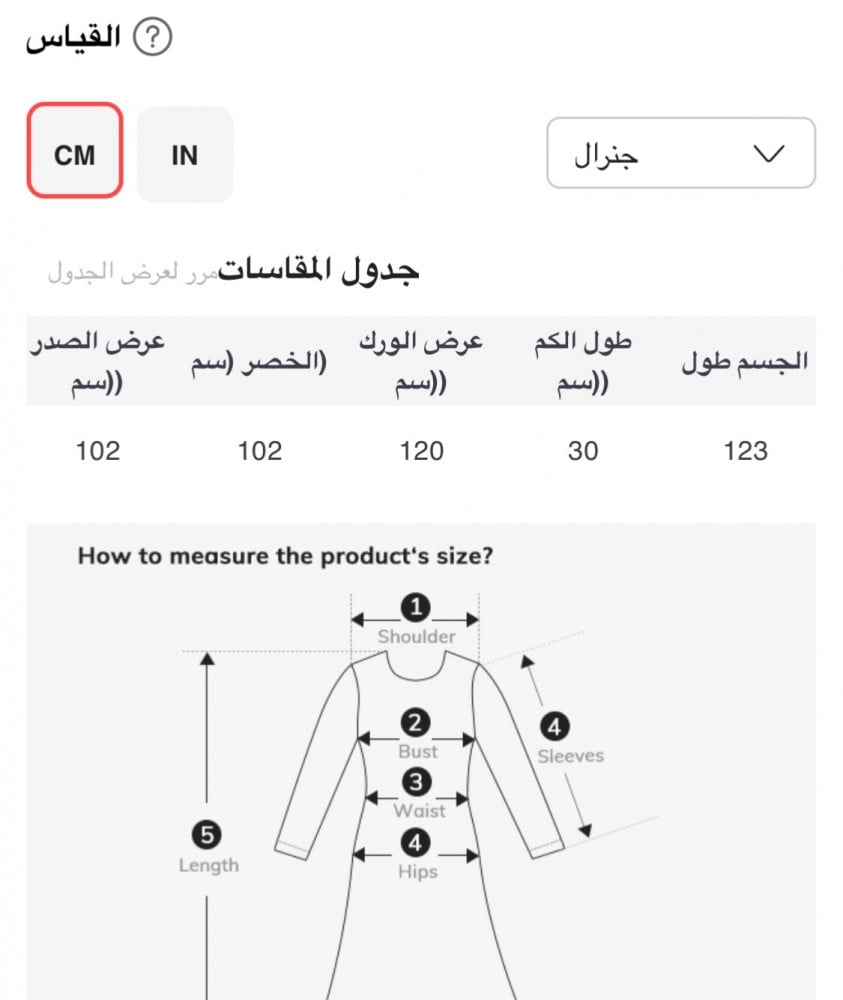Click the الجسم طول column header
The height and width of the screenshot is (1000, 843).
point(744,363)
